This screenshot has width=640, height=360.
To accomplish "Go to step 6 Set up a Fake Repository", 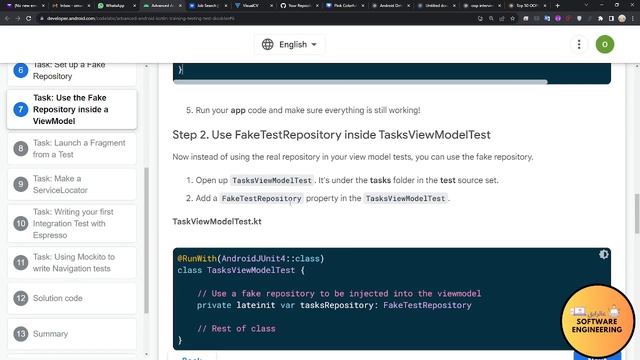I will point(72,72).
